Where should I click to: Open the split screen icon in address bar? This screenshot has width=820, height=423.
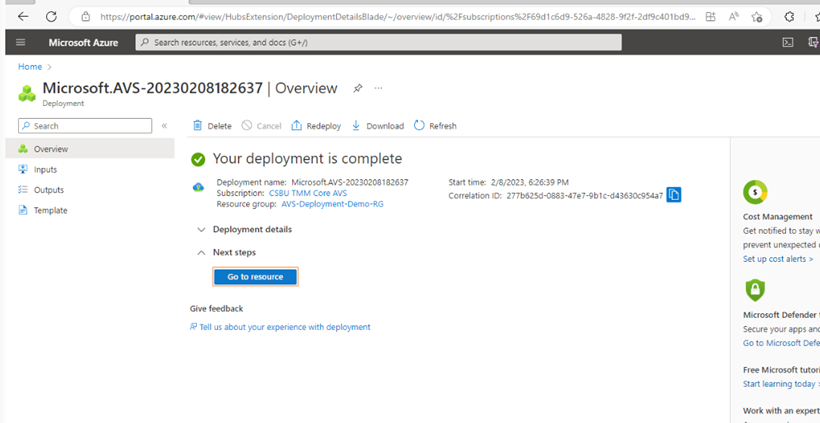(x=710, y=17)
